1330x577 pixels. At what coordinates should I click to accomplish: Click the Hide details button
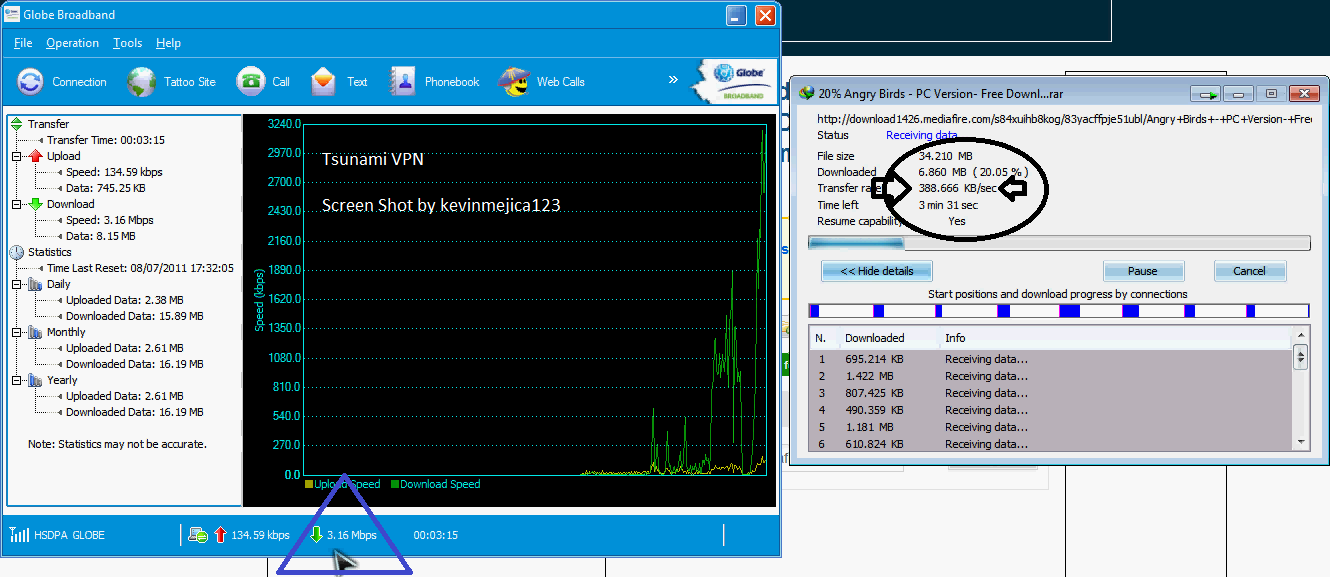877,271
